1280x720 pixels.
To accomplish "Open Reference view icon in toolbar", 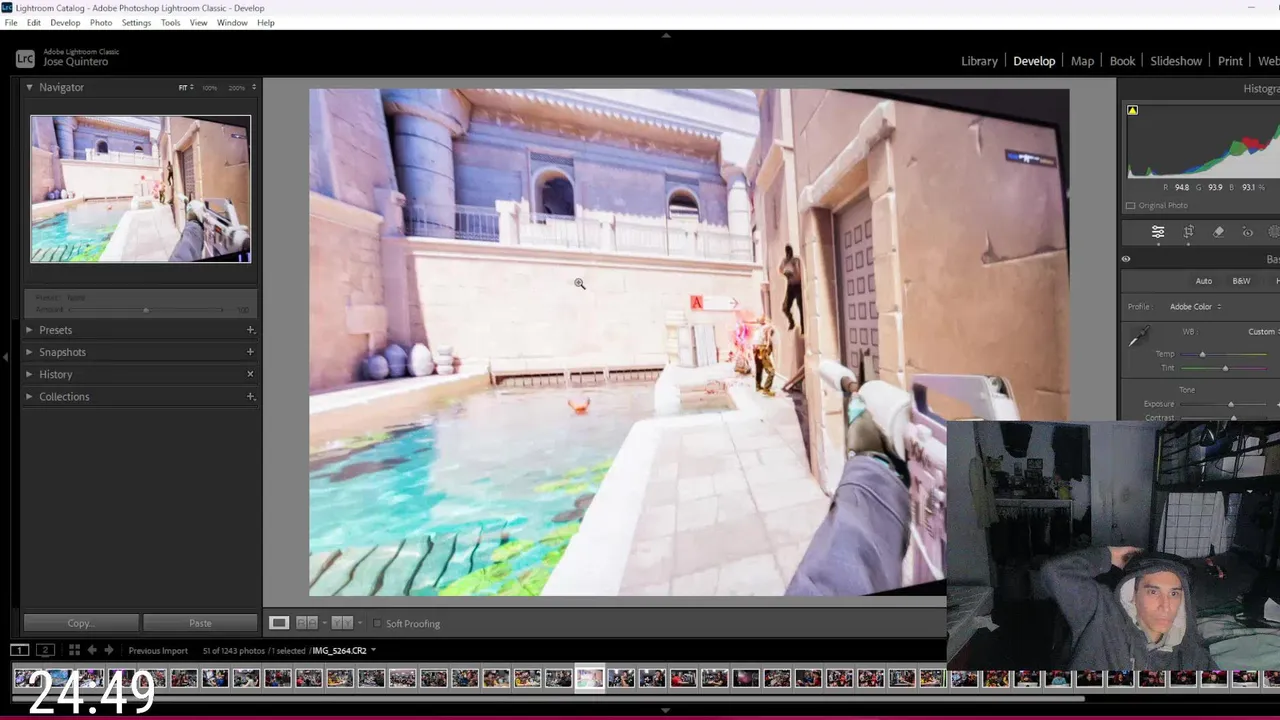I will pos(306,623).
